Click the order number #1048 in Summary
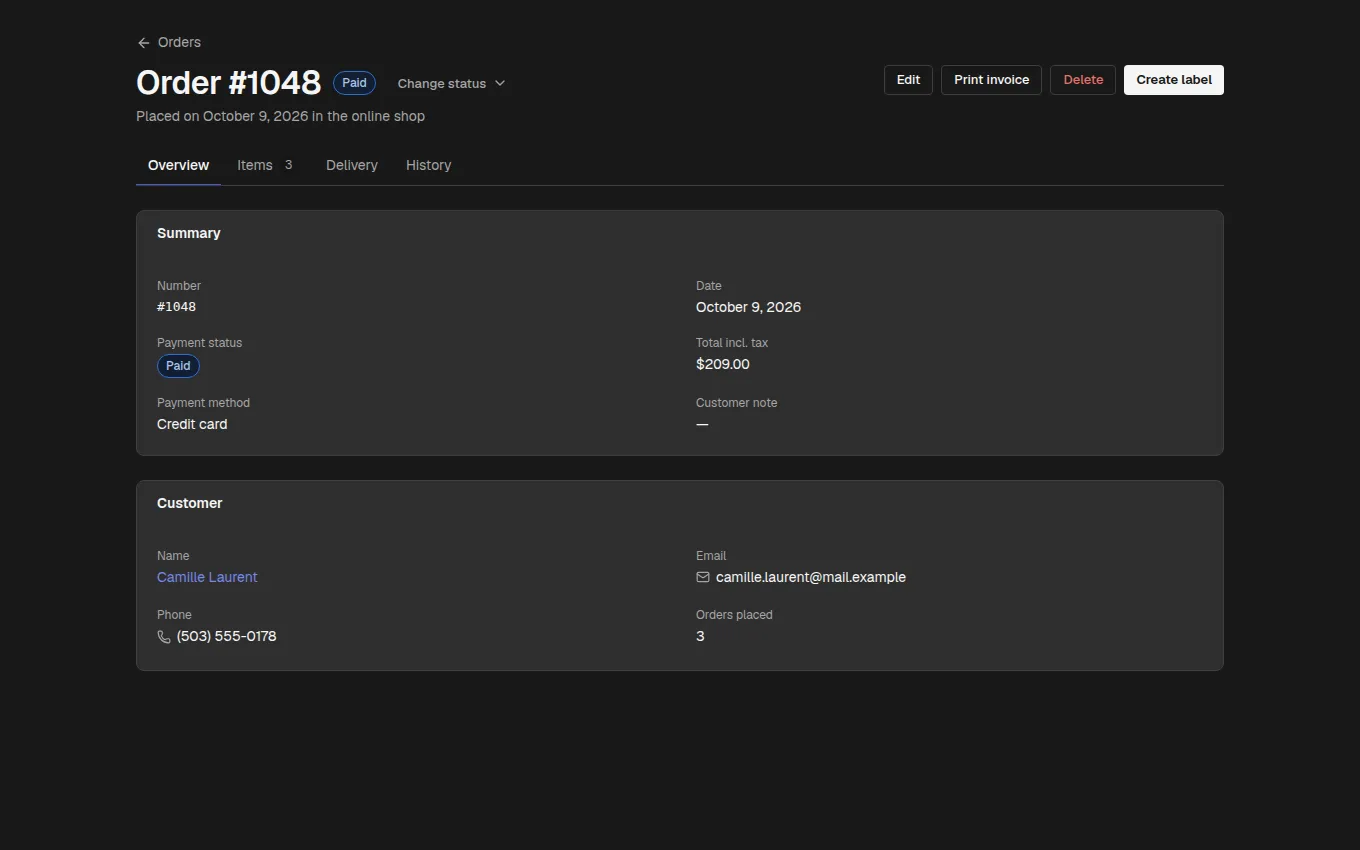The height and width of the screenshot is (850, 1360). [x=176, y=307]
